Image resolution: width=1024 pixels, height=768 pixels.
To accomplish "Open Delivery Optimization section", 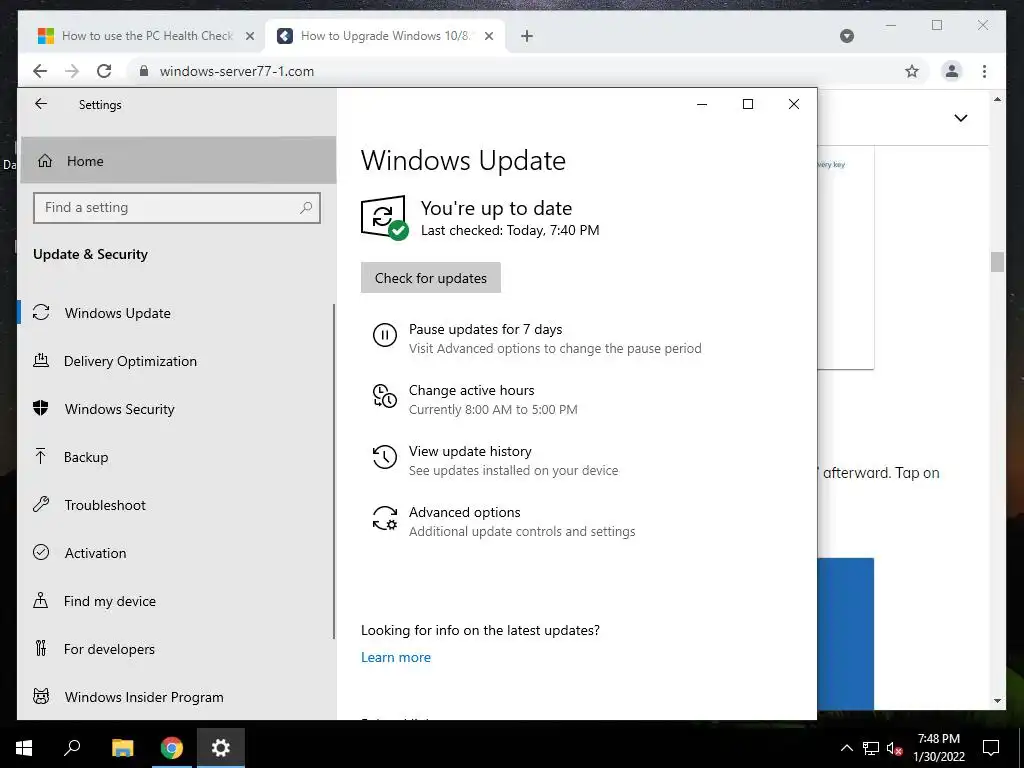I will pyautogui.click(x=175, y=361).
